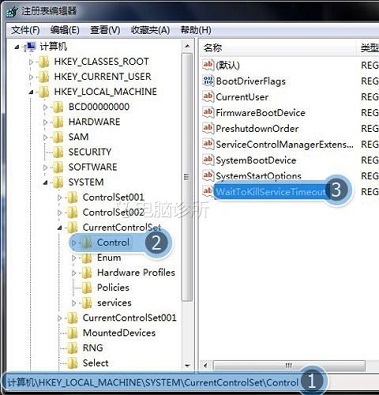Screen dimensions: 379x395
Task: Open the 收藏夹(A) menu
Action: pos(150,30)
